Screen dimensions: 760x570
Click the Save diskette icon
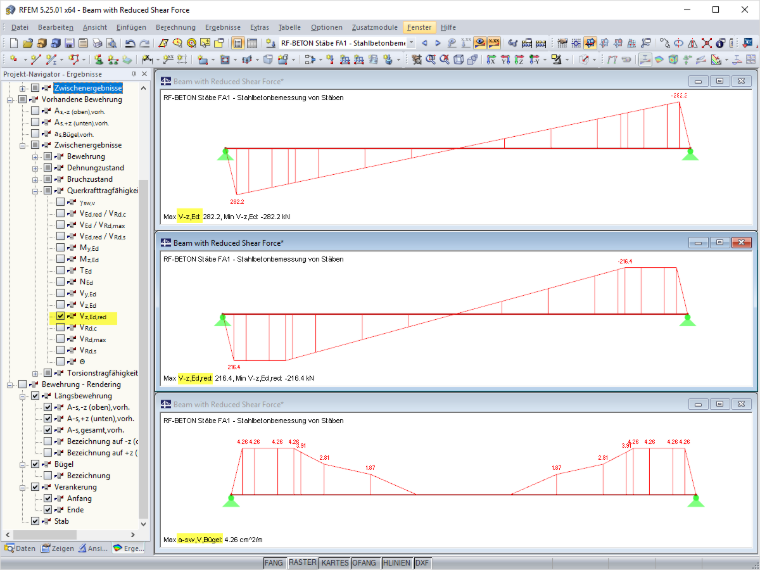[x=69, y=44]
